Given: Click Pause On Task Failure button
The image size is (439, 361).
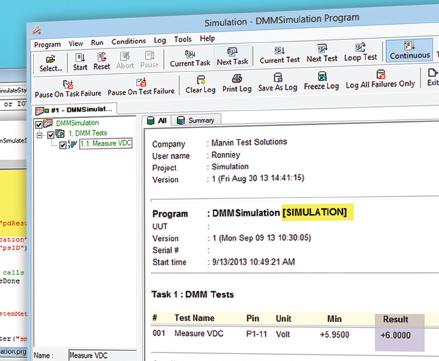Looking at the screenshot, I should 68,89.
